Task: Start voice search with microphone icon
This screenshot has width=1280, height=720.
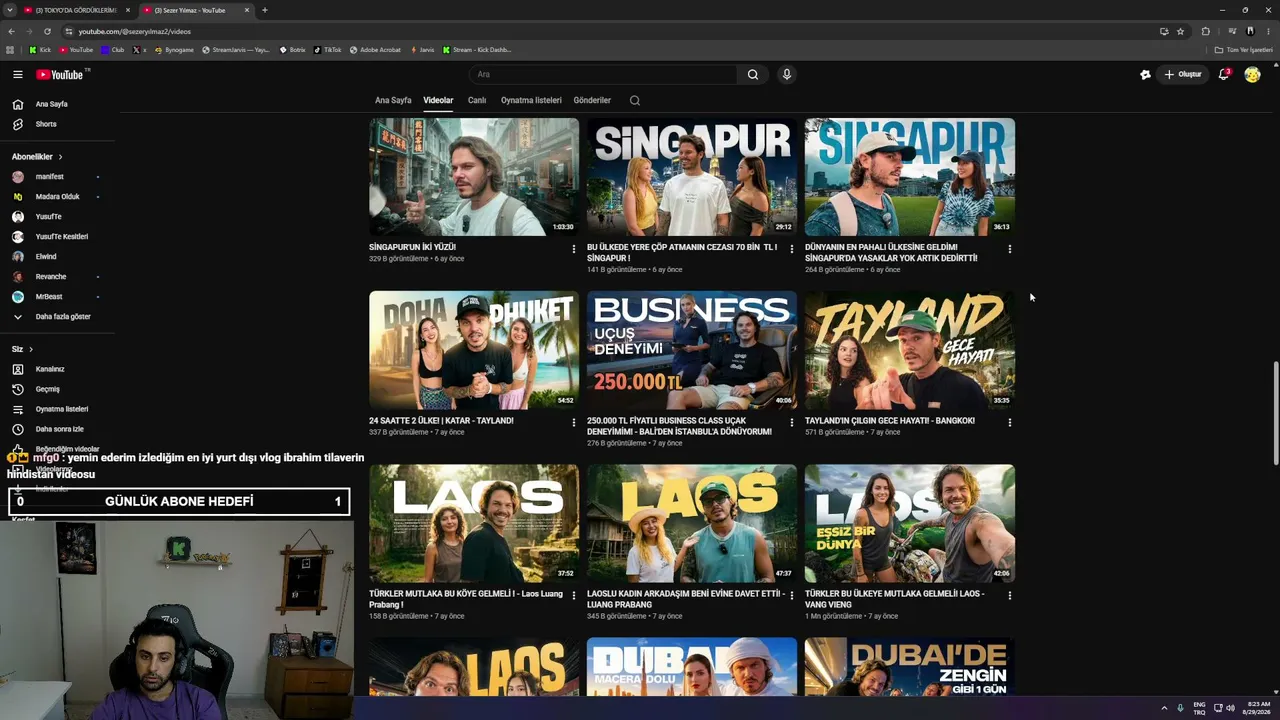Action: [x=787, y=74]
